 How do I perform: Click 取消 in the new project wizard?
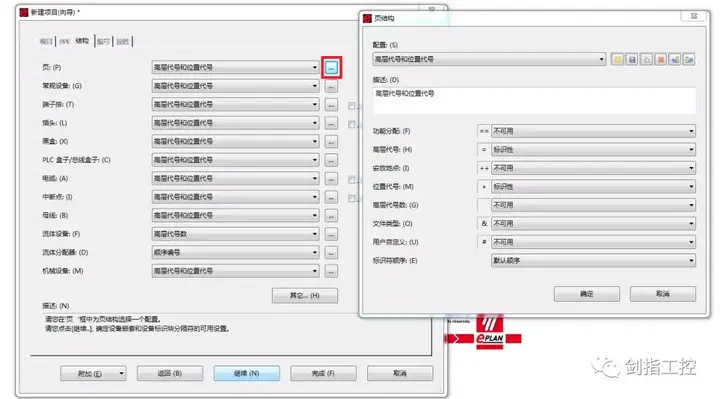(x=400, y=374)
